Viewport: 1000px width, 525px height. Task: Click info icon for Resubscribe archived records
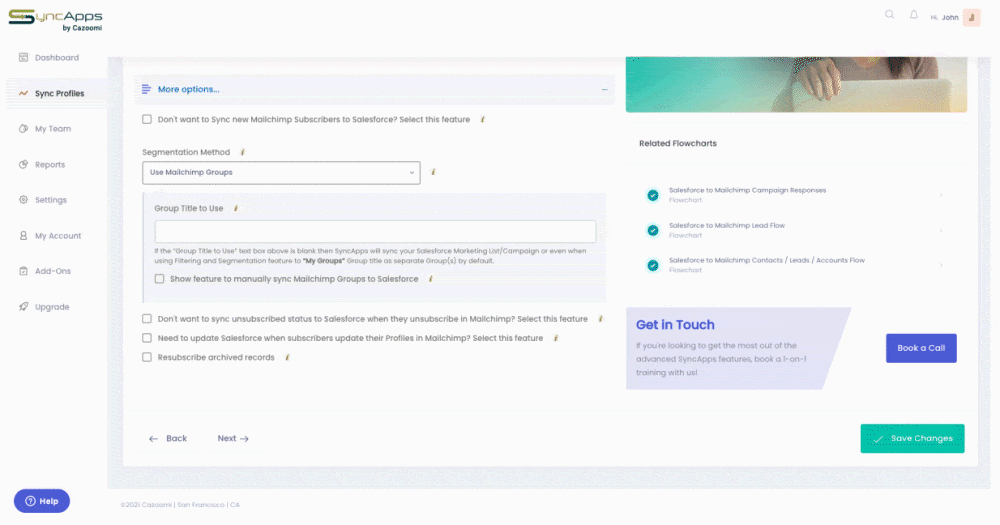[x=287, y=358]
